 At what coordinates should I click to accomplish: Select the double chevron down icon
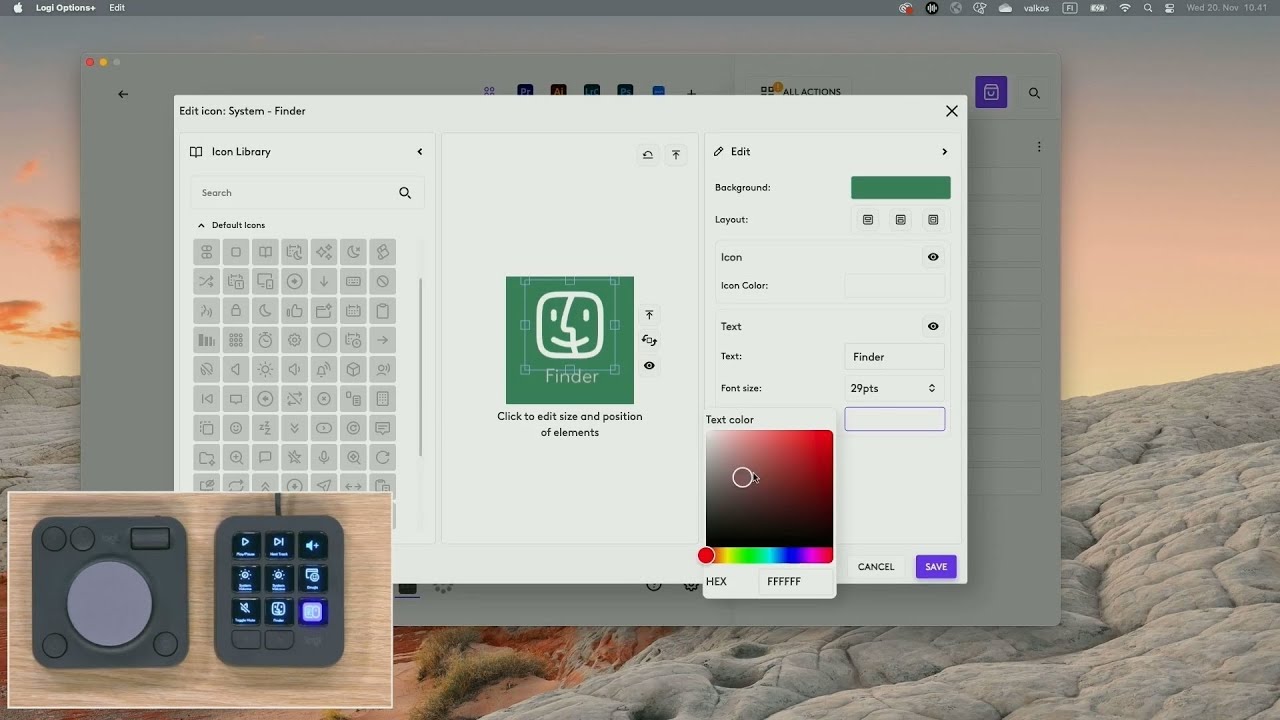(x=294, y=428)
